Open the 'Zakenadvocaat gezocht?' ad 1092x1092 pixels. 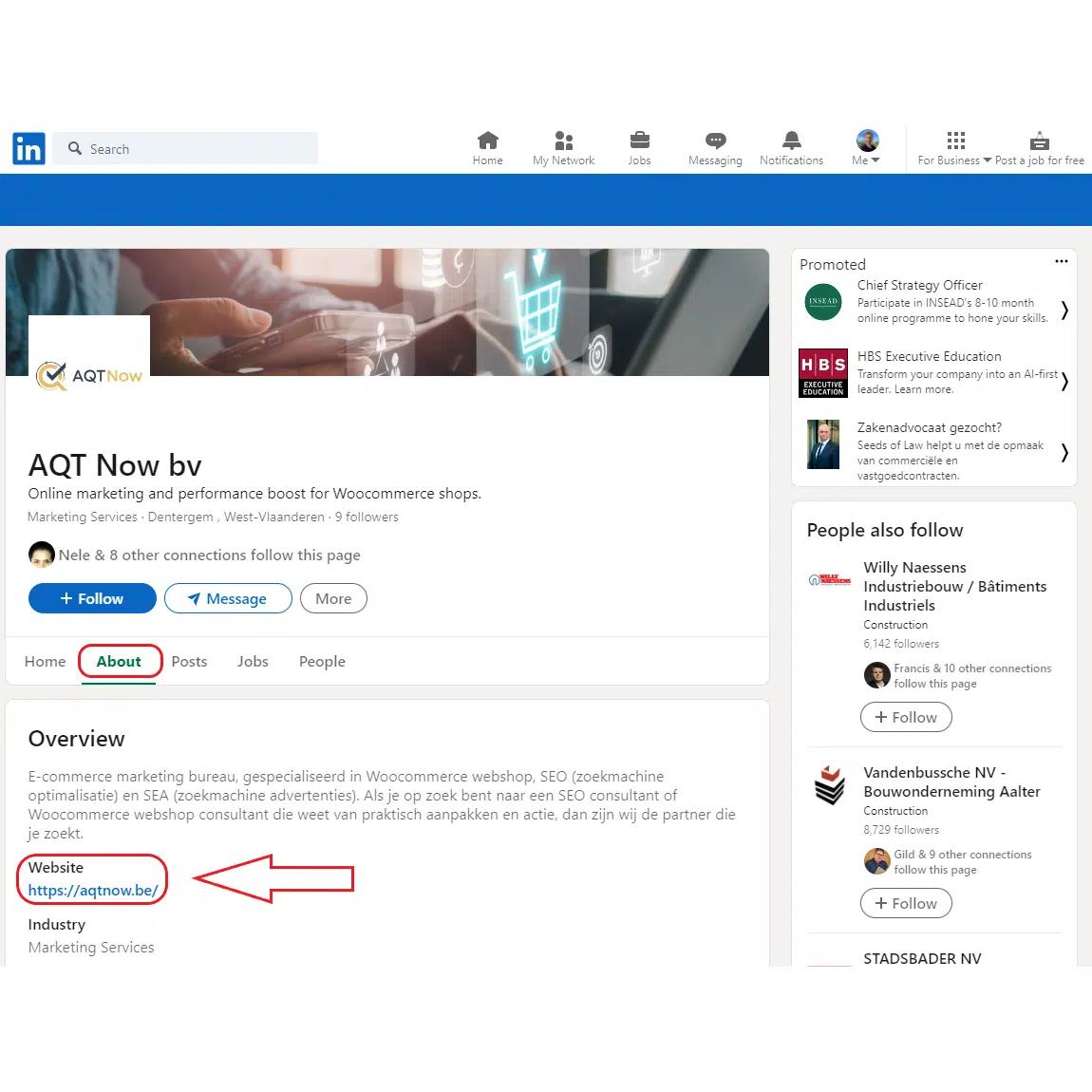click(929, 427)
